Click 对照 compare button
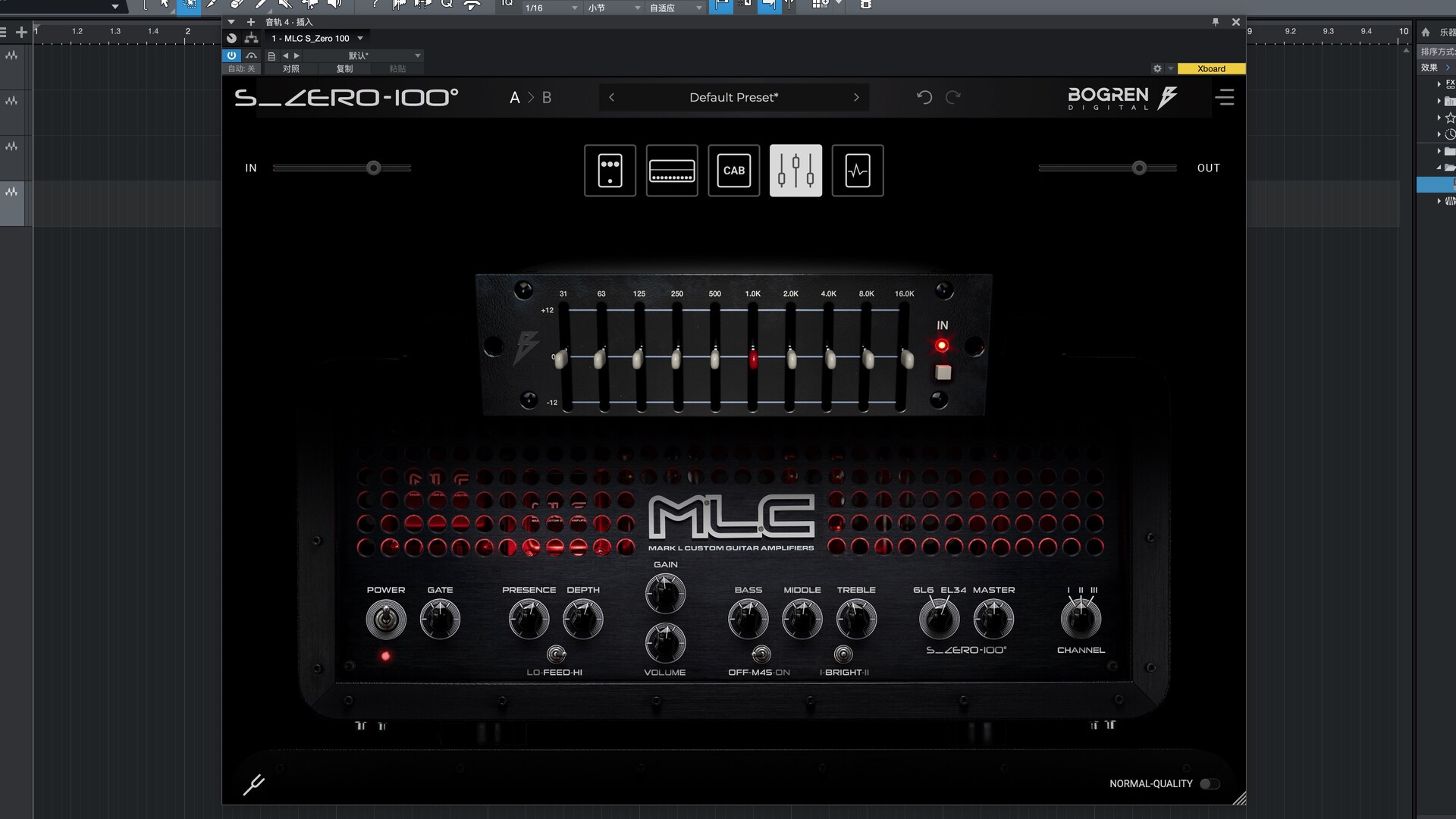Screen dimensions: 1456x819 point(291,68)
